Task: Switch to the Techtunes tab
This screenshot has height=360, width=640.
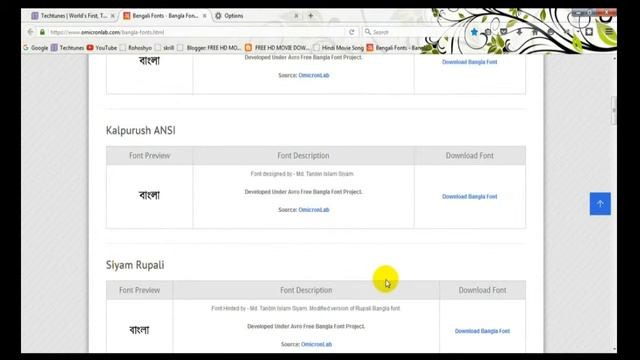Action: 73,16
